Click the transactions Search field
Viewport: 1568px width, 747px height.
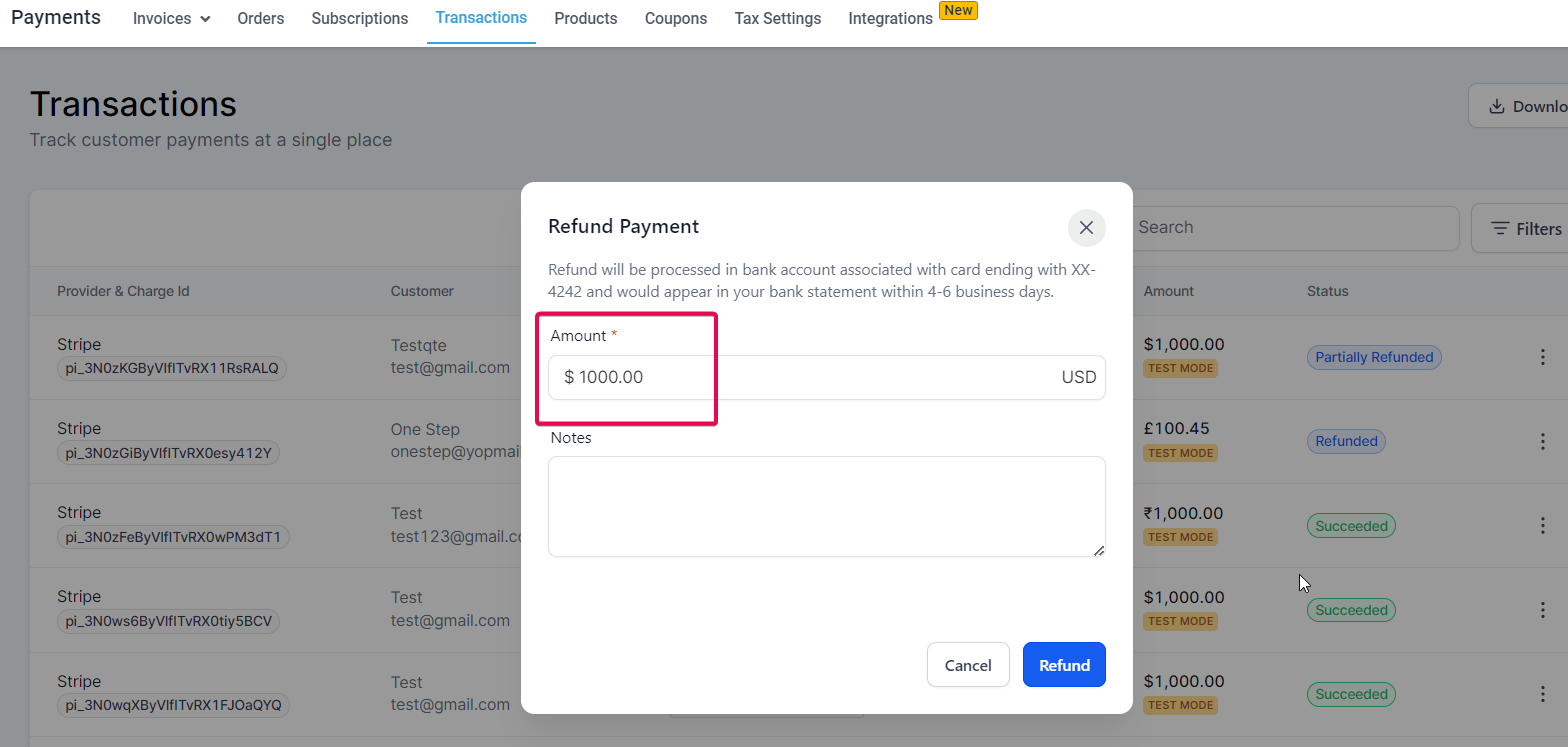[x=1295, y=228]
